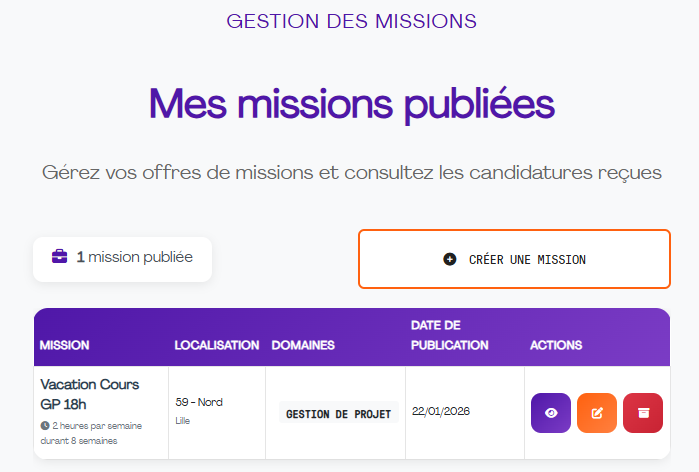
Task: Click the Mes missions publiées heading
Action: pos(351,103)
